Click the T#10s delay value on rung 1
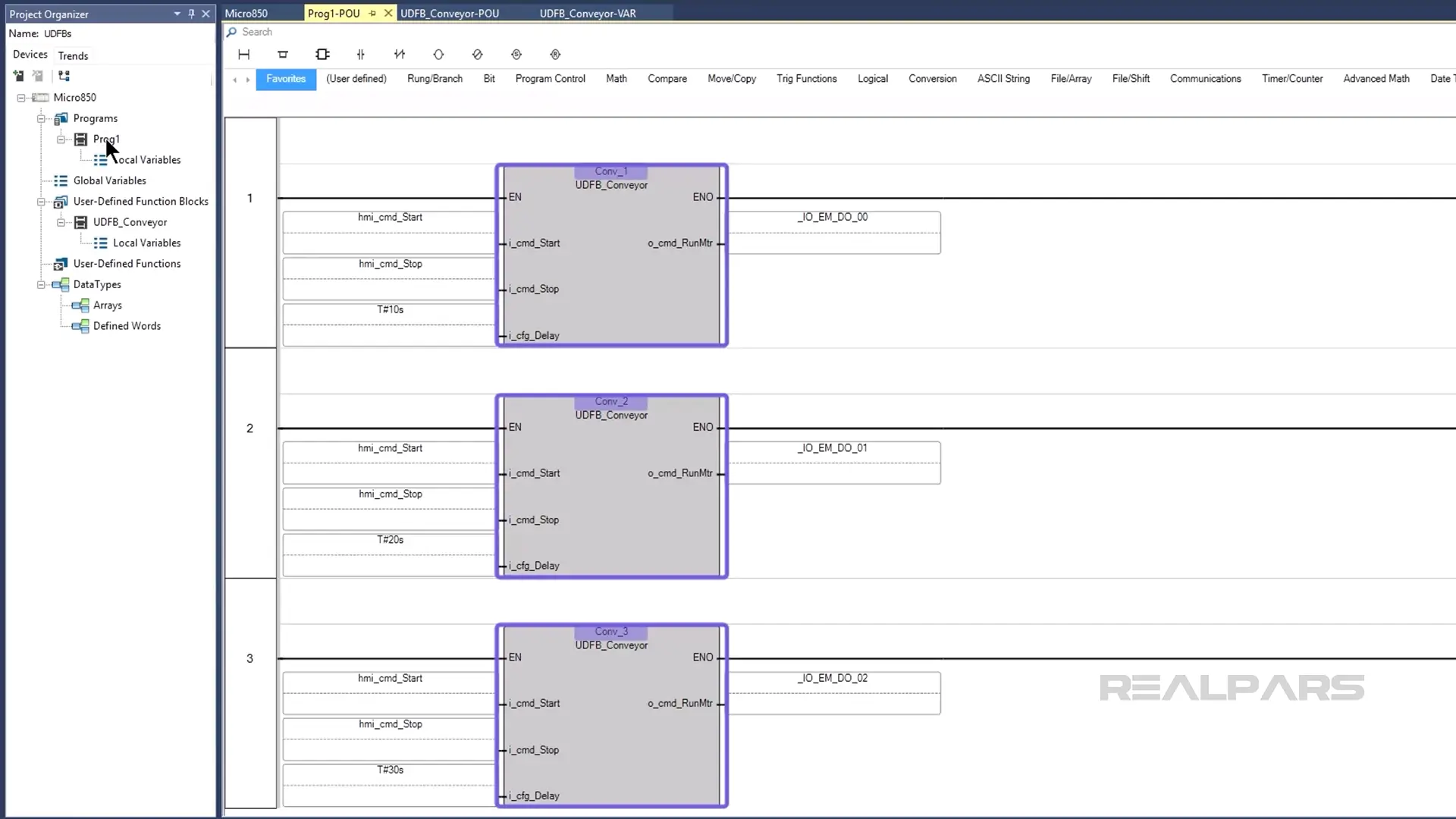This screenshot has width=1456, height=819. click(x=390, y=310)
